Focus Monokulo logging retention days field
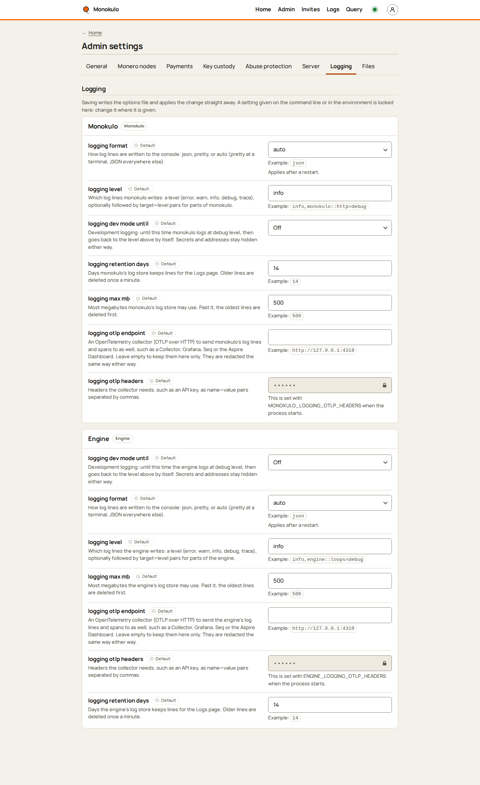The height and width of the screenshot is (785, 480). pos(330,268)
